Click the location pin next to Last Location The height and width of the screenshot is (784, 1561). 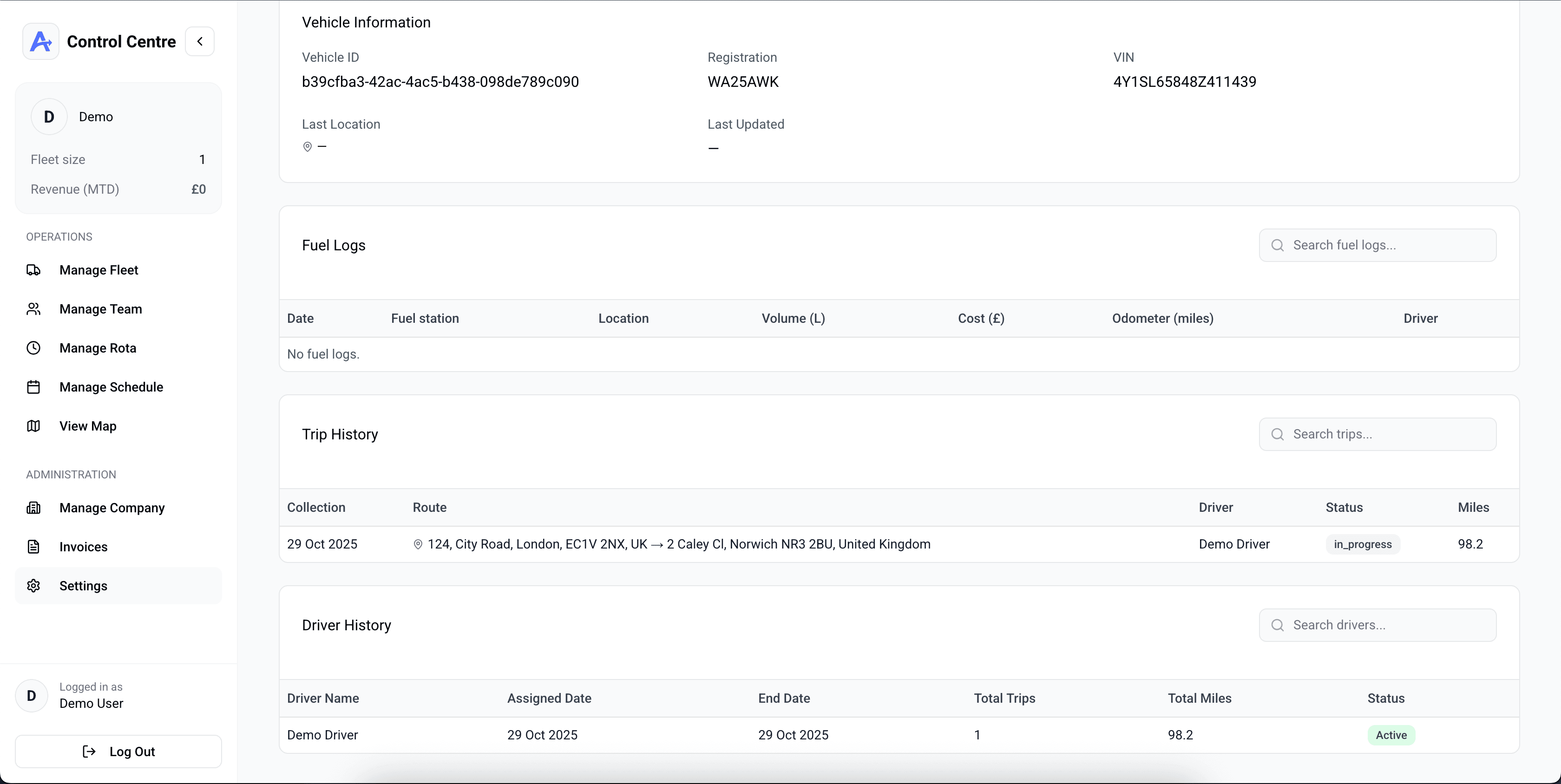[307, 146]
